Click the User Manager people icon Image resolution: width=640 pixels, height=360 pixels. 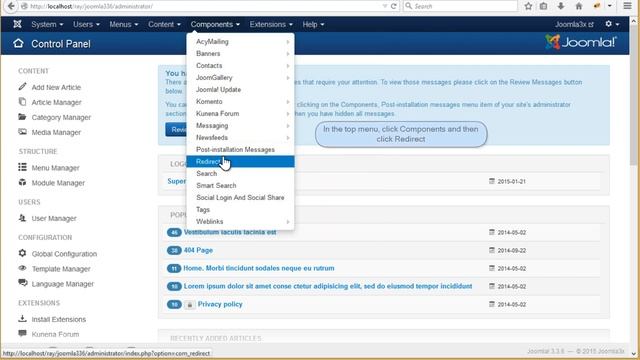(x=22, y=218)
